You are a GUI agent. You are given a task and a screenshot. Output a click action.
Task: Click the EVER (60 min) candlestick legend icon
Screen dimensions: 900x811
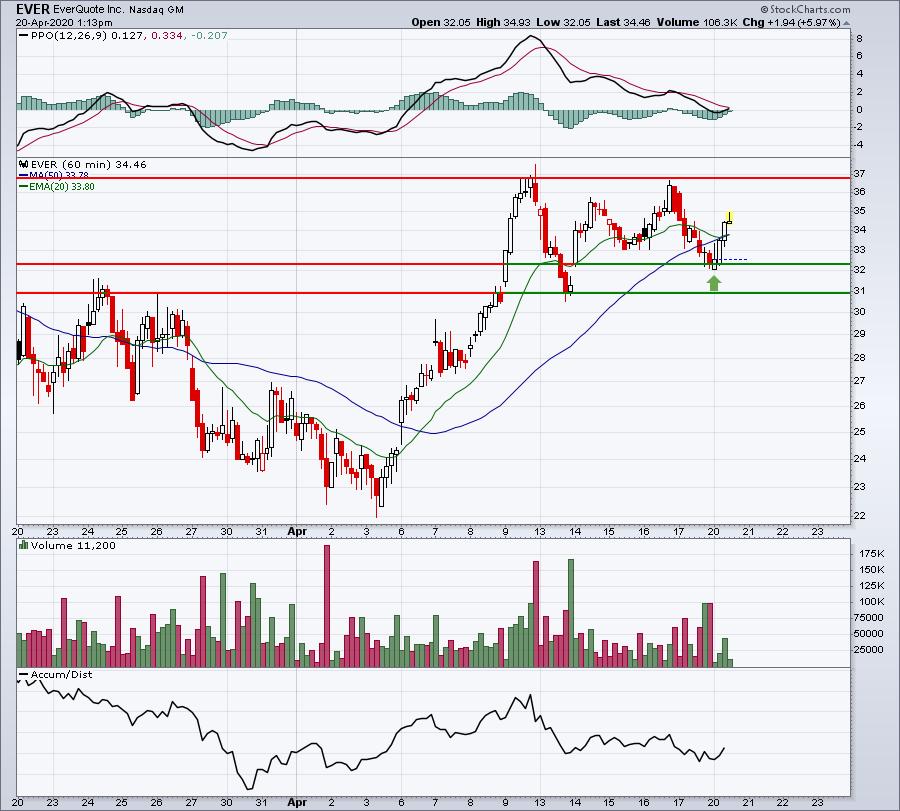(24, 164)
